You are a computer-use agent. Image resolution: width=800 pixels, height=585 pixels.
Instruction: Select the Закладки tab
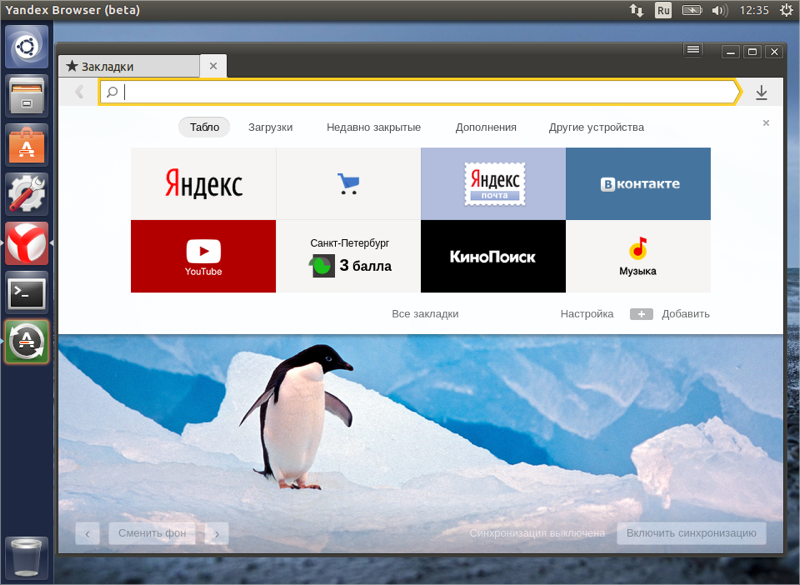click(129, 66)
